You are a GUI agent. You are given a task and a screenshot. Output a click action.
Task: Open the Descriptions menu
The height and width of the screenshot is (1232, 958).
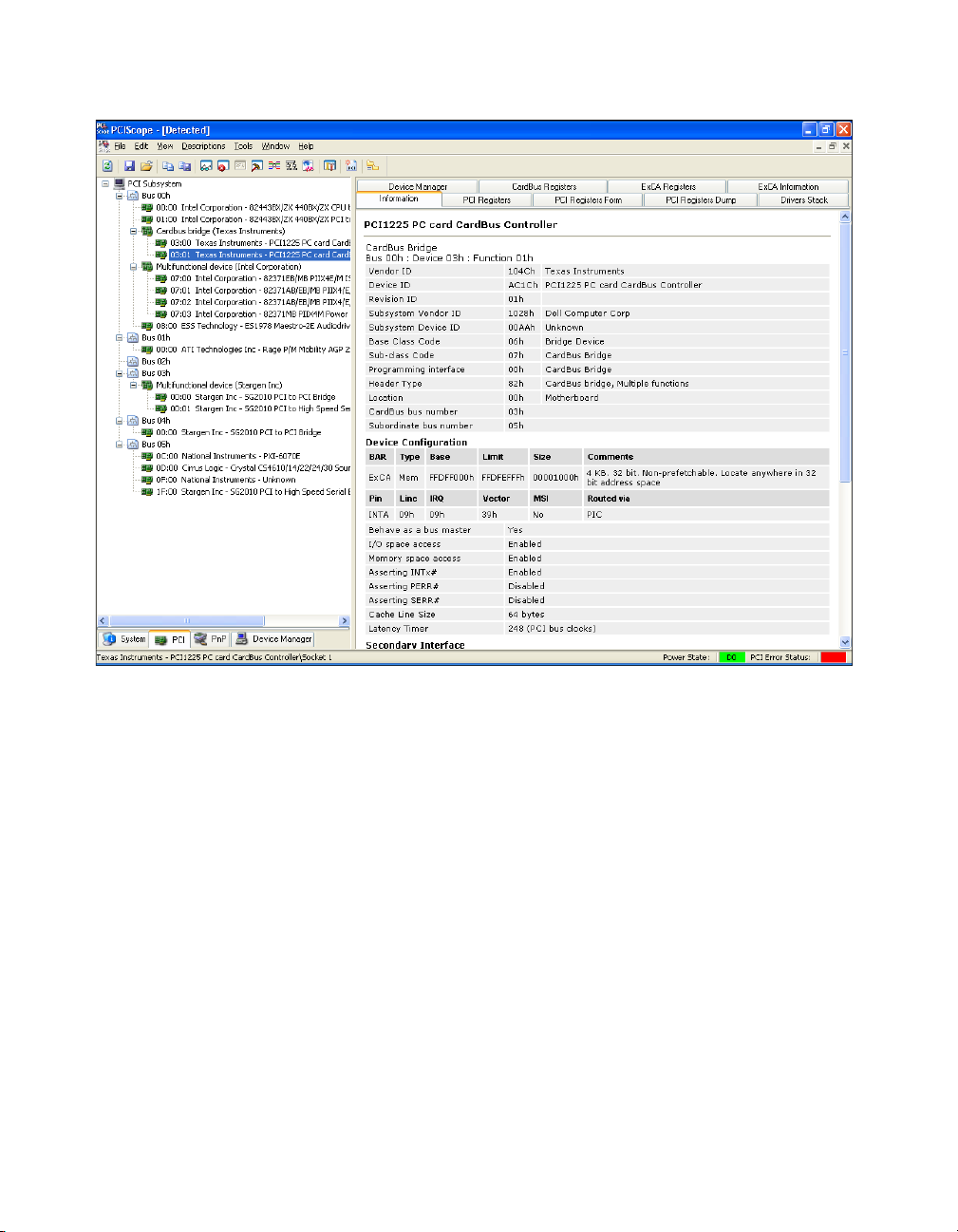click(203, 146)
